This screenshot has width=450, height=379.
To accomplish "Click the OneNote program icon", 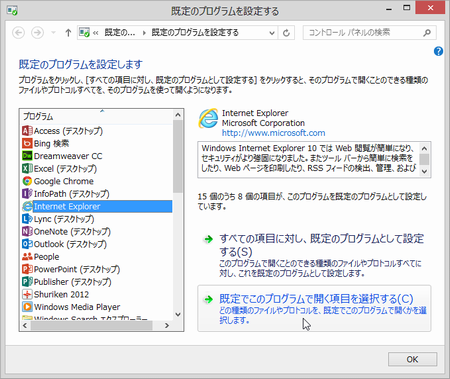I will pos(27,231).
